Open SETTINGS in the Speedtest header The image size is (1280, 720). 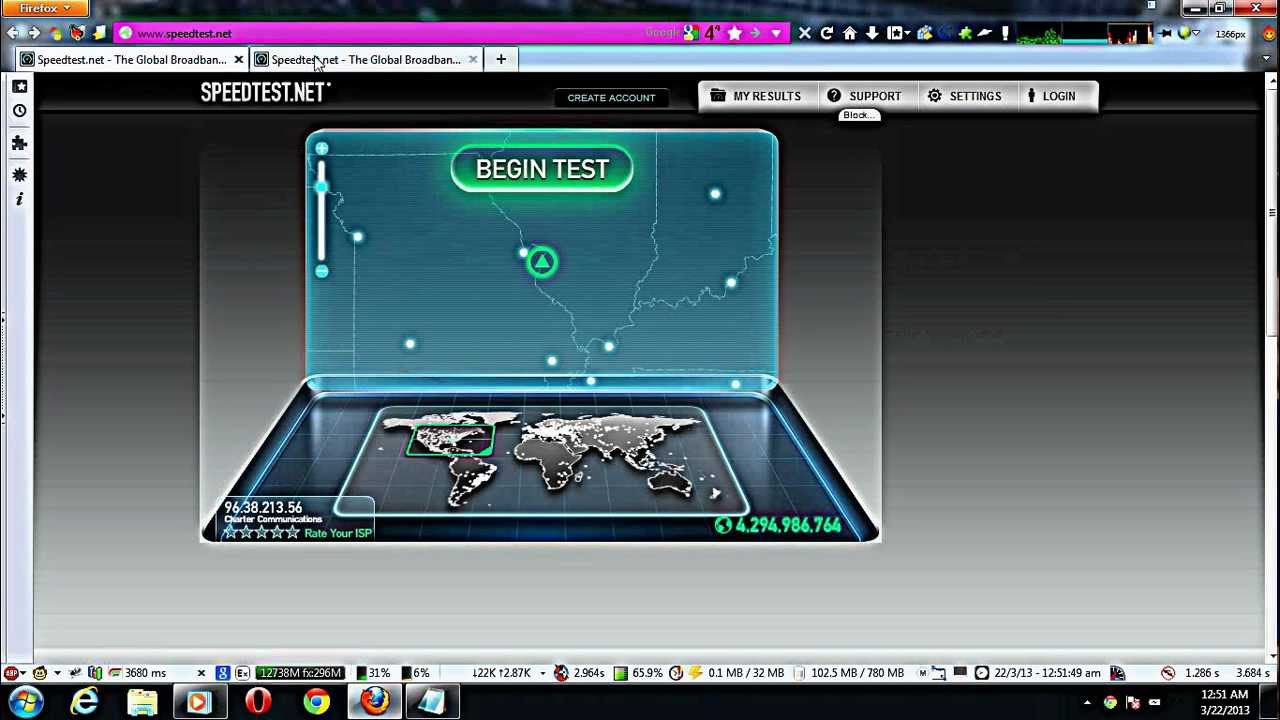click(964, 96)
